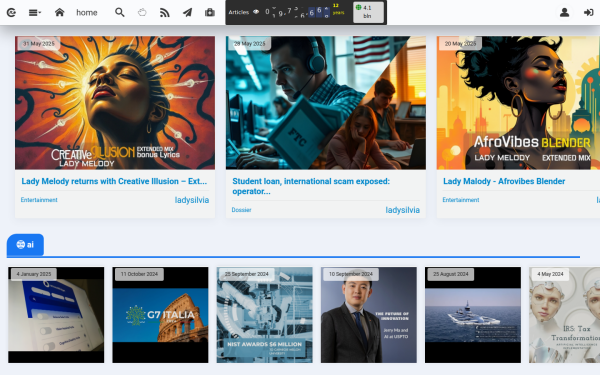Open the user profile icon
This screenshot has height=375, width=600.
pos(564,13)
